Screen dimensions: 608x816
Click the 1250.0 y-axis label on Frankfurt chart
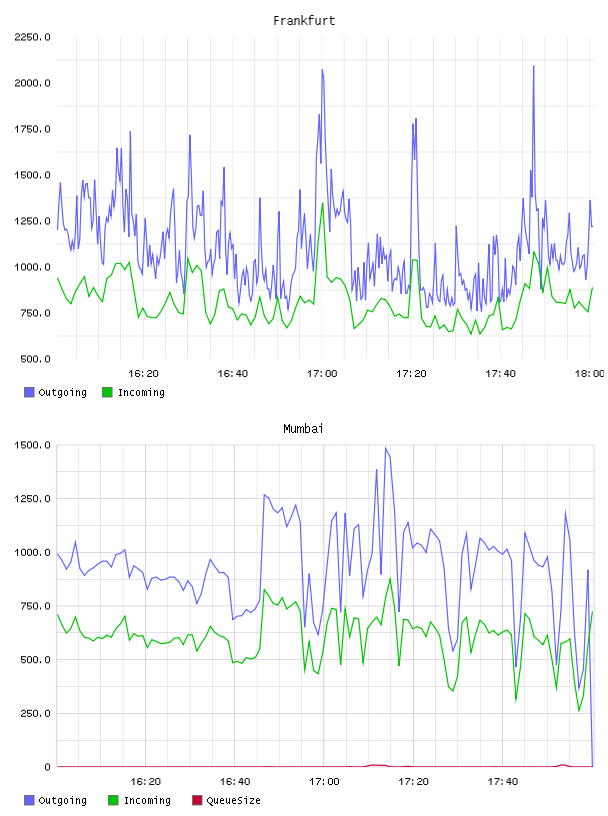(x=32, y=221)
